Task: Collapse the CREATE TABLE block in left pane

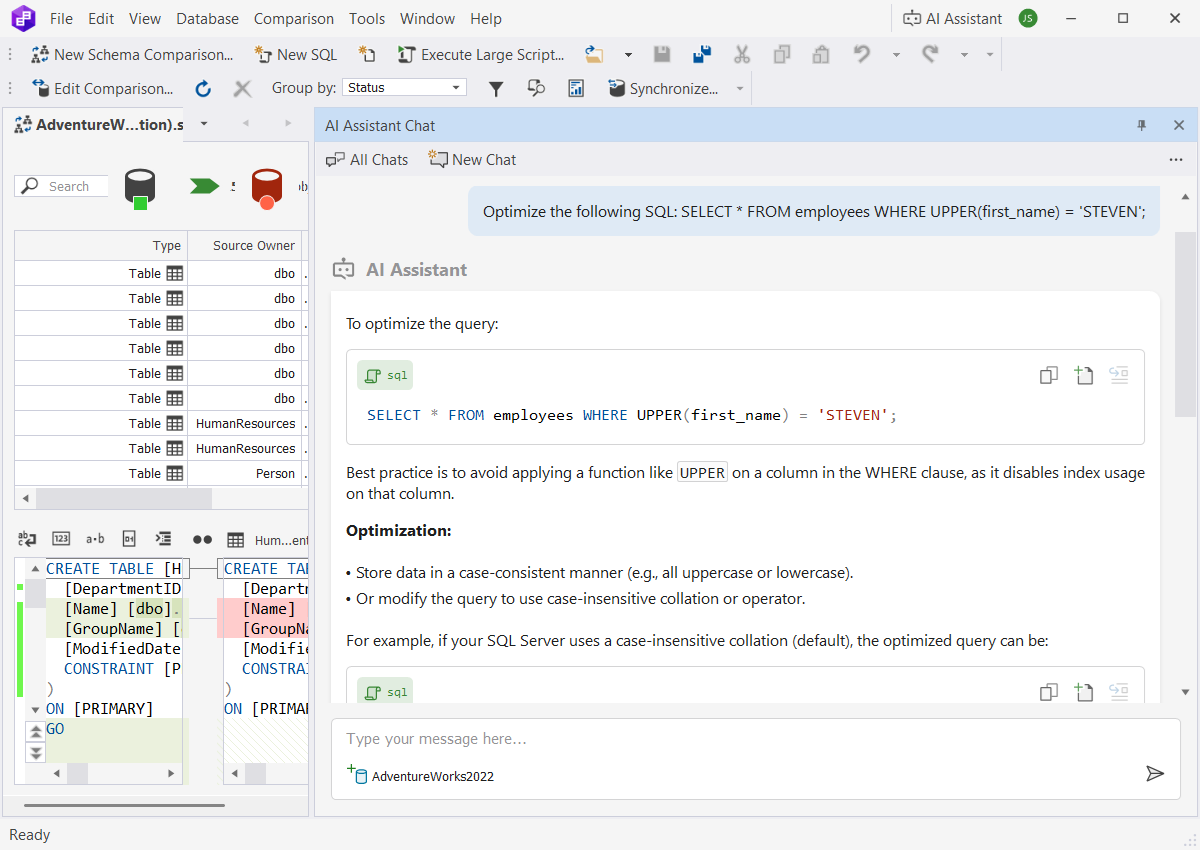Action: 35,569
